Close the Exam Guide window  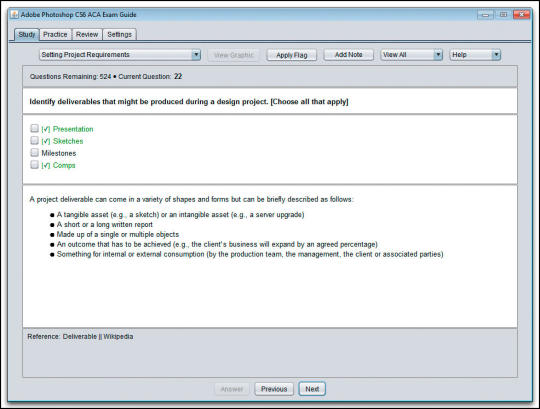point(521,15)
